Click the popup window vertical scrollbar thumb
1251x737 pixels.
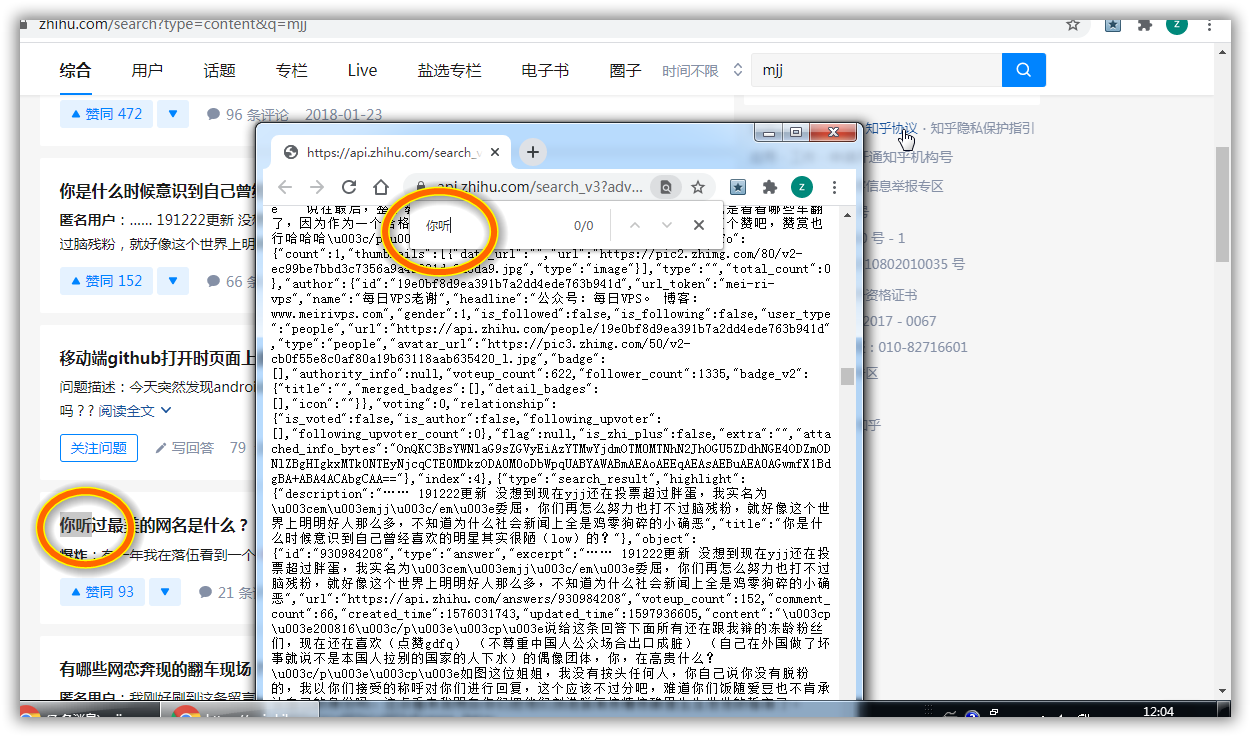[847, 375]
